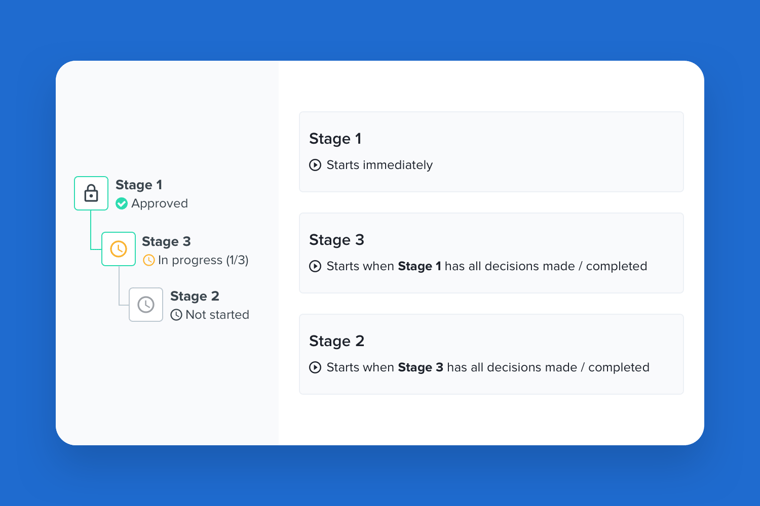The height and width of the screenshot is (506, 760).
Task: Click the small Not started clock icon
Action: point(176,315)
